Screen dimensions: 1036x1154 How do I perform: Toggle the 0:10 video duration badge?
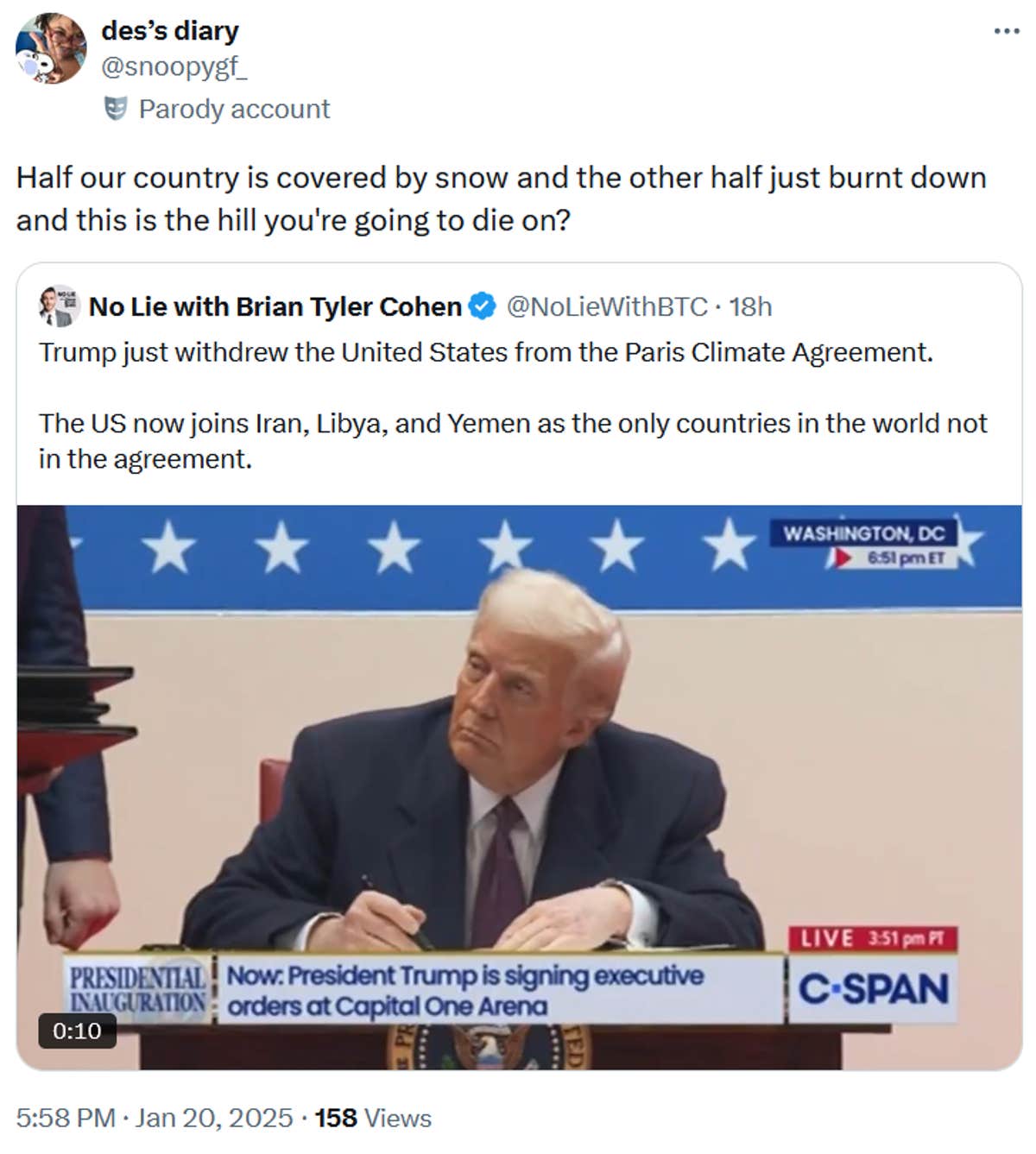[x=76, y=1029]
